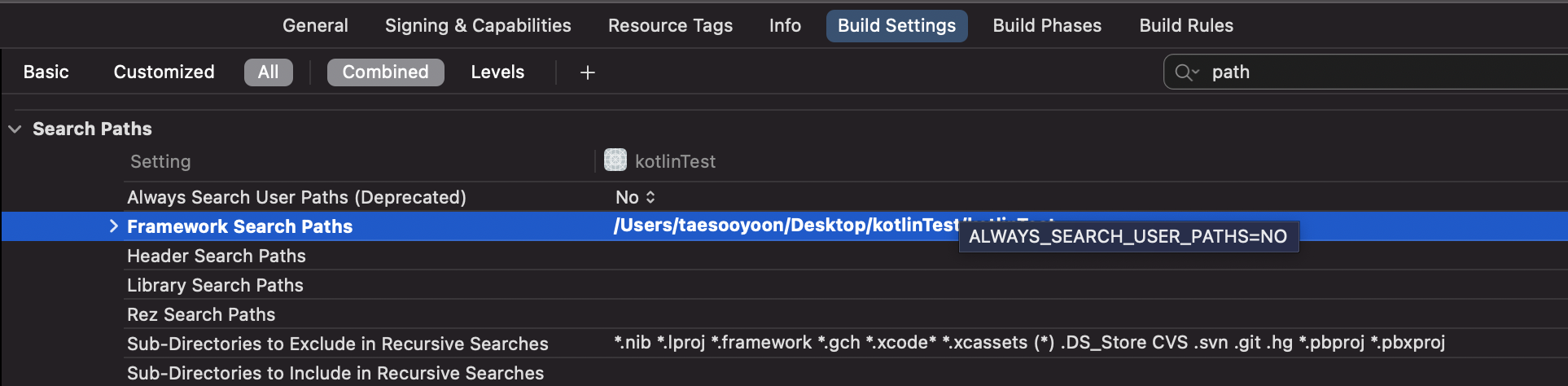Select Sub-Directories to Exclude in Recursive Searches
1568x386 pixels.
pos(338,344)
